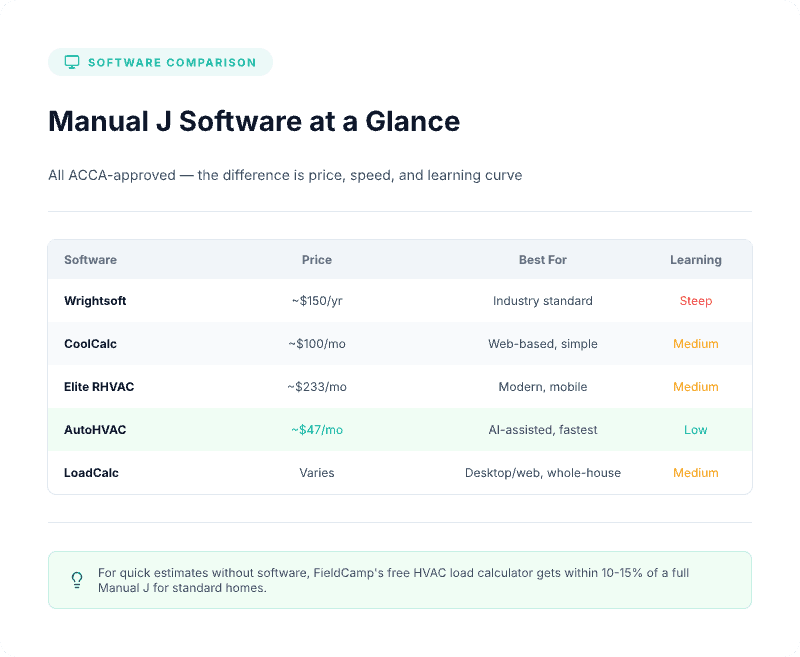Toggle the Low learning label for AutoHVAC
800x657 pixels.
(x=696, y=429)
